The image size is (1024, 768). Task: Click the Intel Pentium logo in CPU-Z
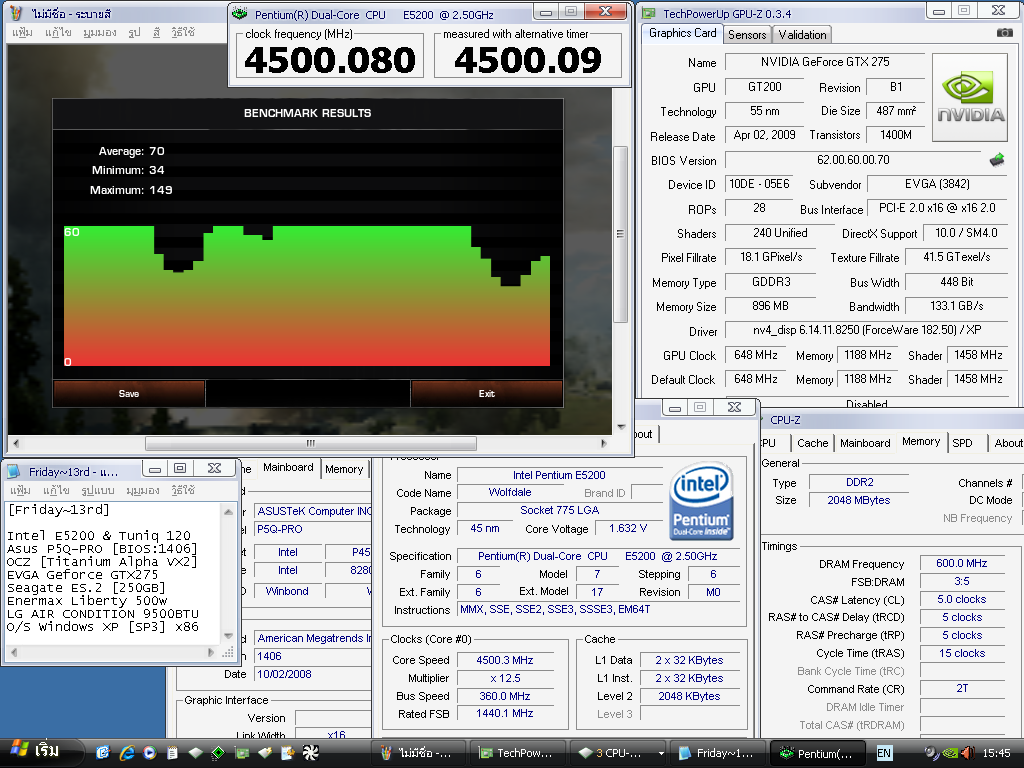coord(701,502)
